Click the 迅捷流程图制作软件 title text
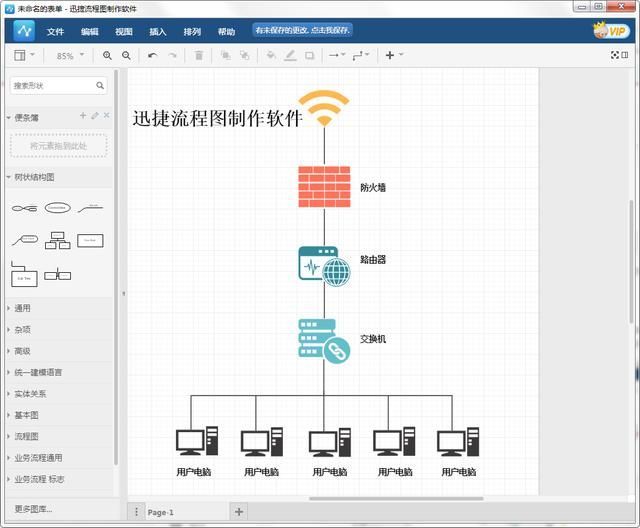Viewport: 640px width, 528px height. click(x=217, y=118)
